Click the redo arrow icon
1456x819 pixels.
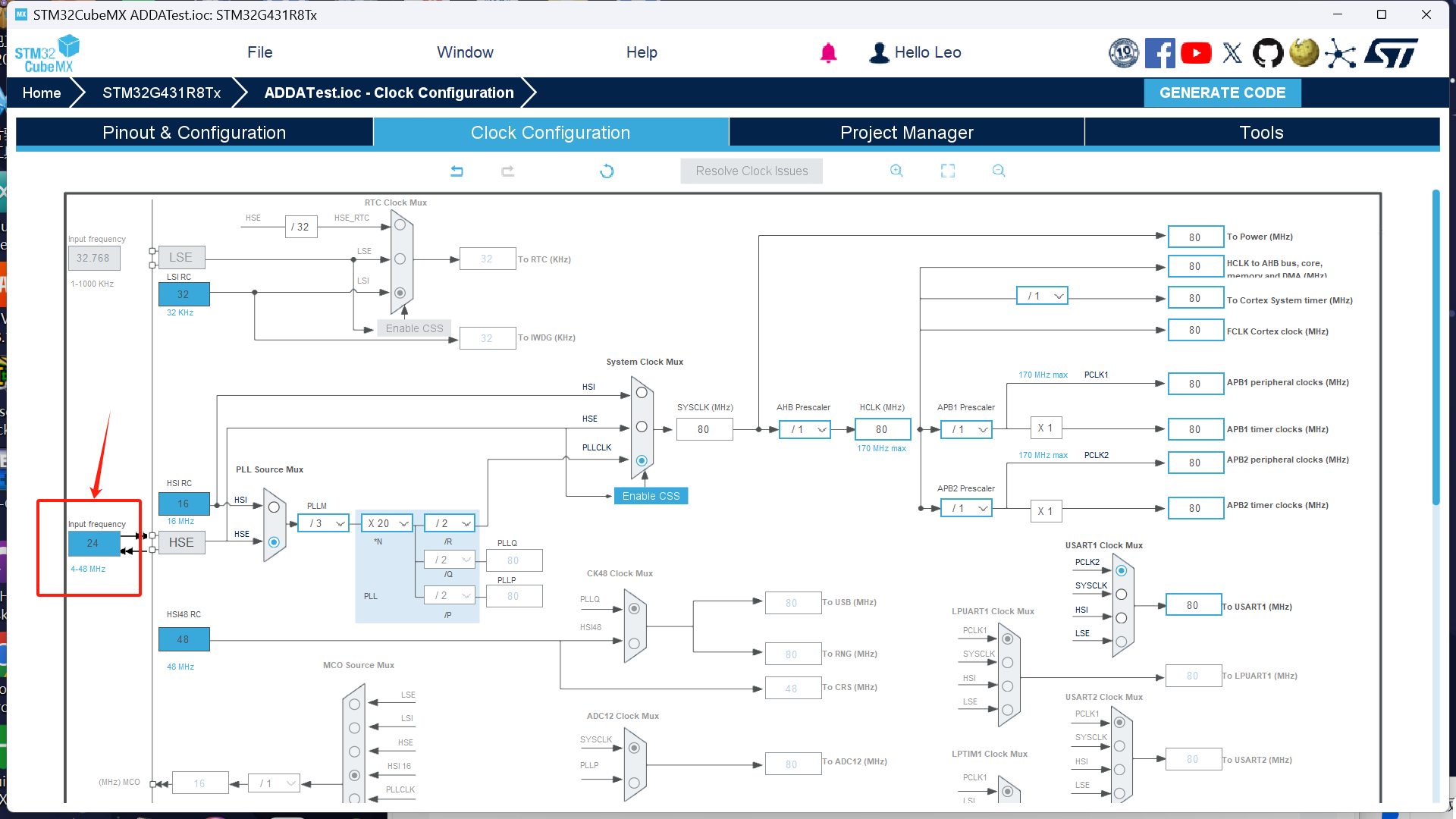507,171
